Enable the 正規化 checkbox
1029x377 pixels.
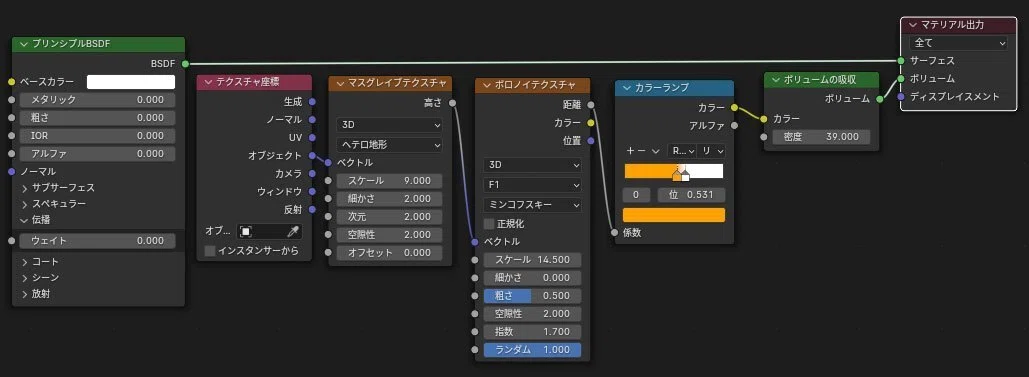pos(489,223)
